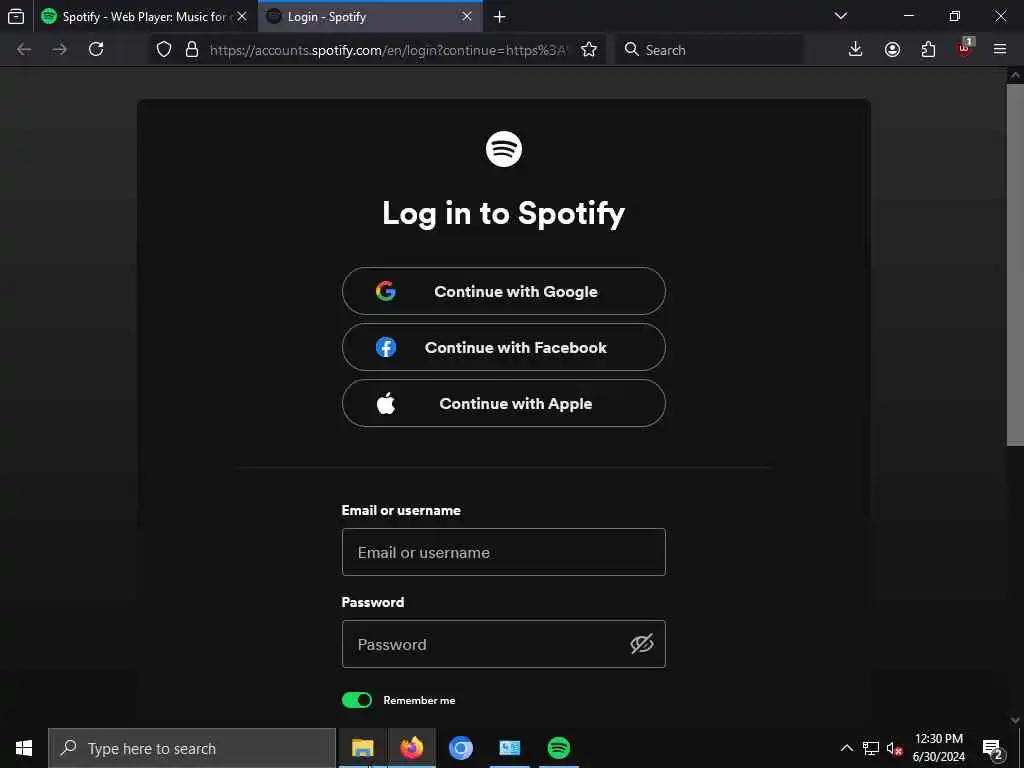The image size is (1024, 768).
Task: Click the Spotify logo above the login heading
Action: point(504,149)
